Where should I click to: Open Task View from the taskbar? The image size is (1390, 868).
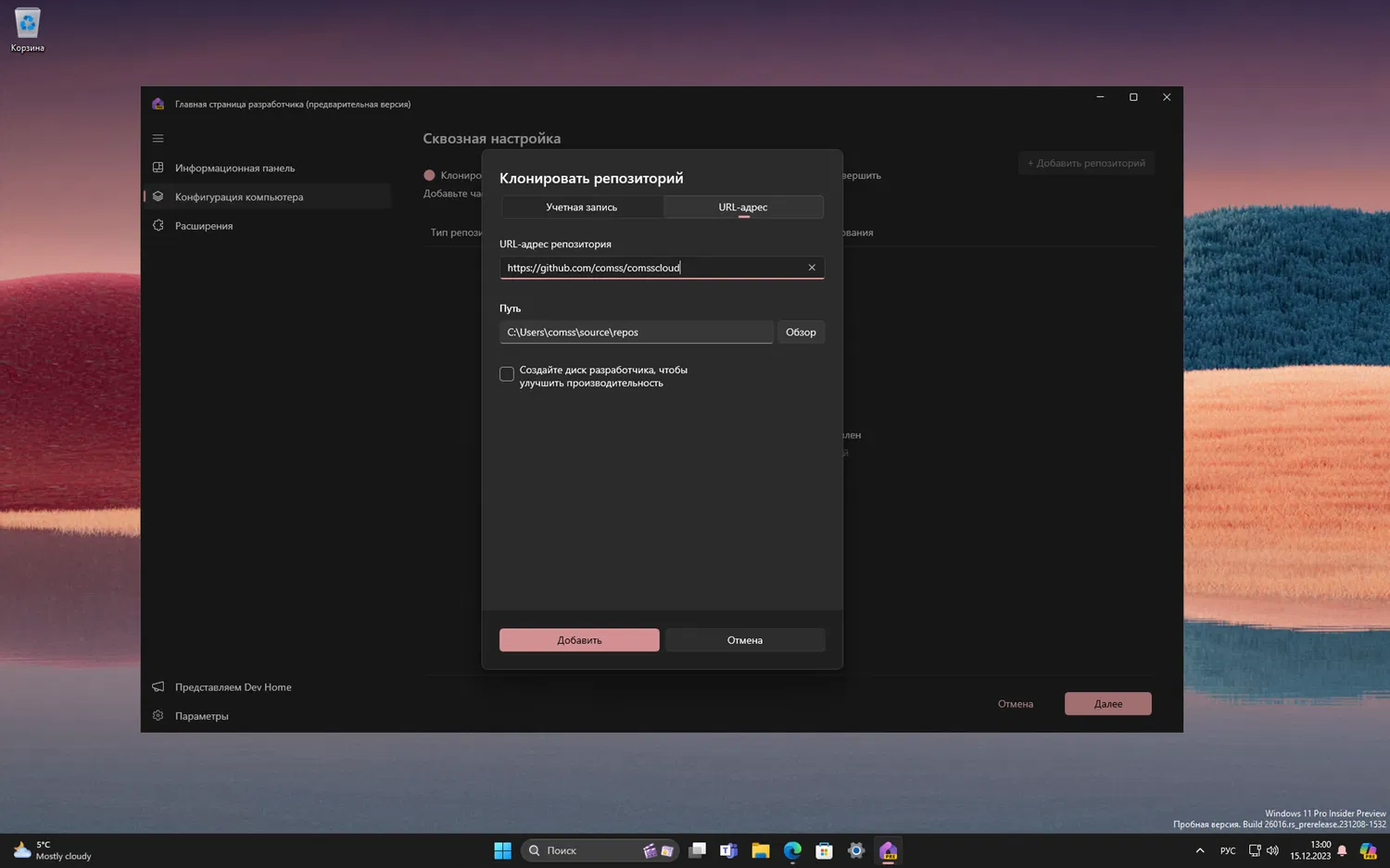coord(697,850)
